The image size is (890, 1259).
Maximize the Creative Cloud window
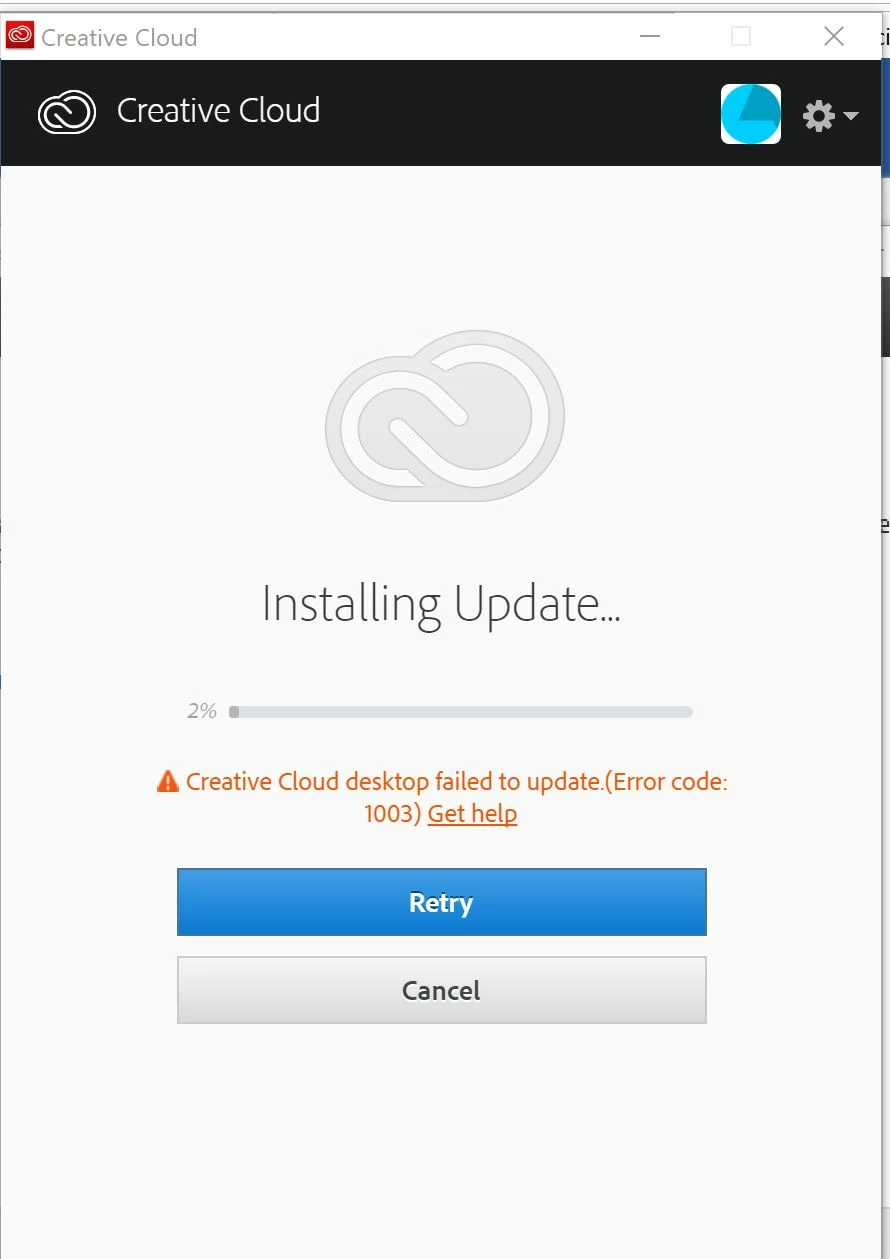pos(741,37)
